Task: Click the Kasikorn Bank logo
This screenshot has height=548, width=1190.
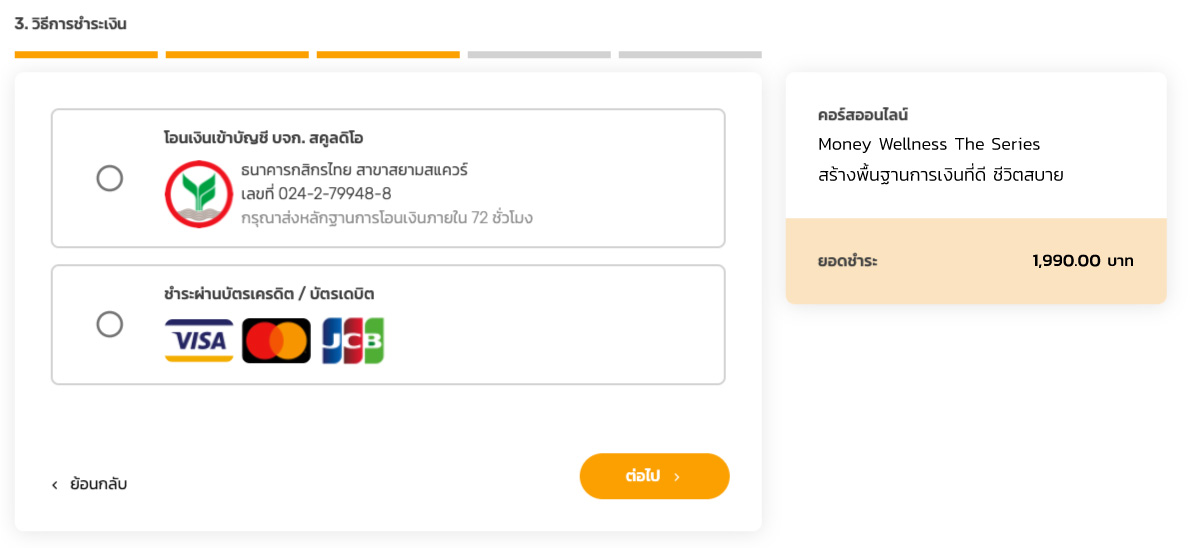Action: pyautogui.click(x=199, y=194)
